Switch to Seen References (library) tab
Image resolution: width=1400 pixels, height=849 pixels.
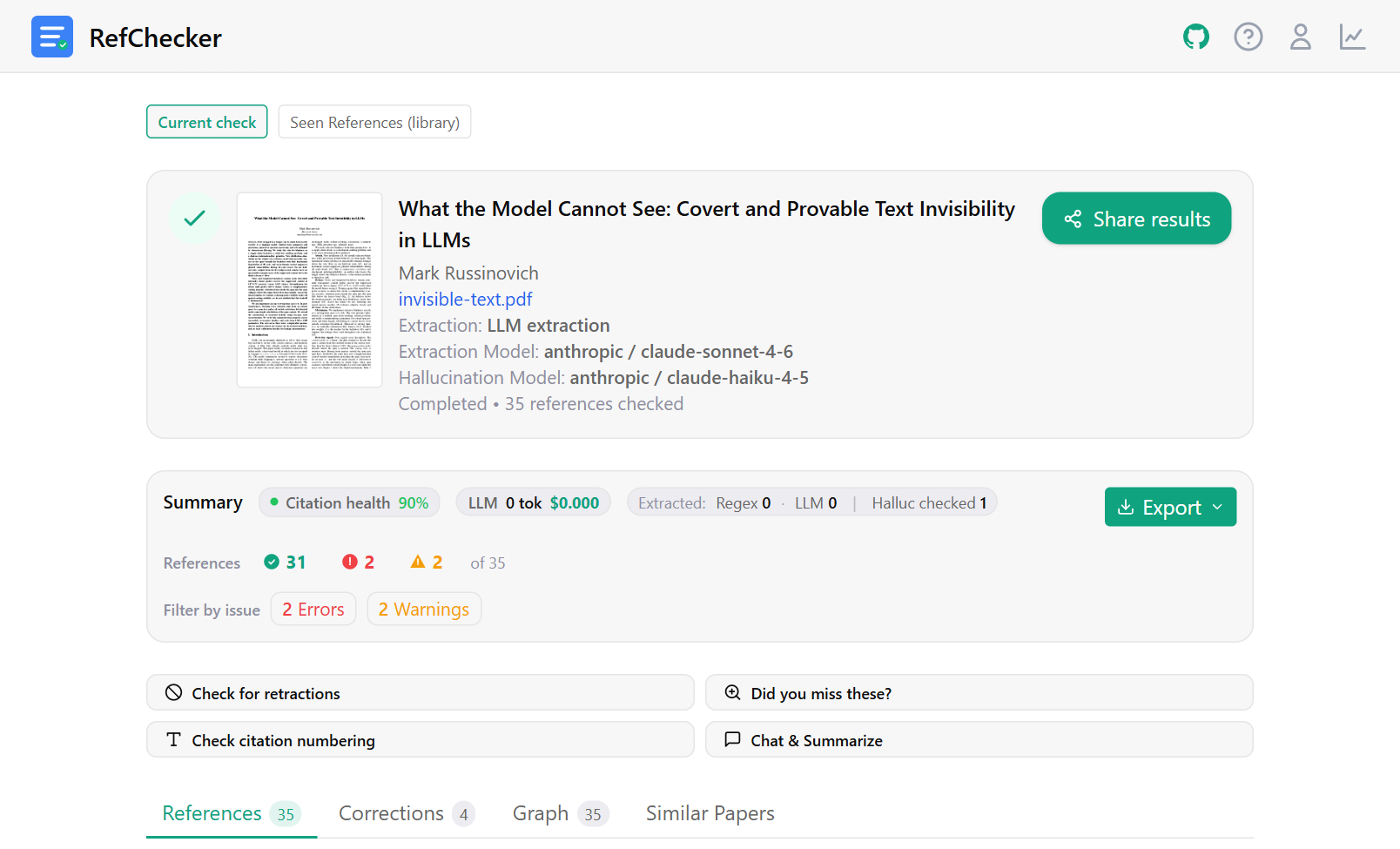pos(375,122)
